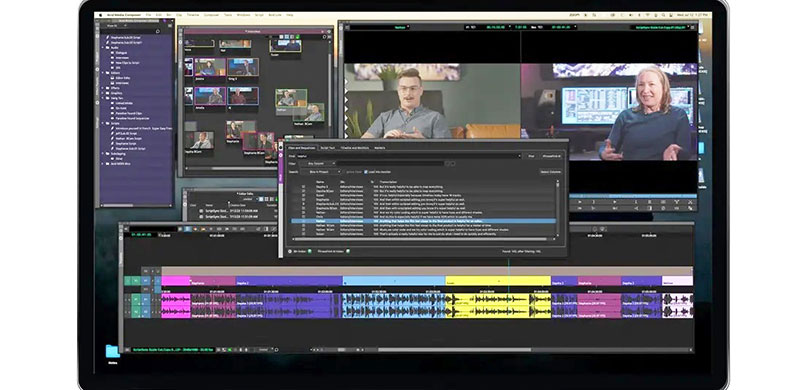Open the Any Column filter dropdown
The image size is (800, 390).
click(317, 163)
